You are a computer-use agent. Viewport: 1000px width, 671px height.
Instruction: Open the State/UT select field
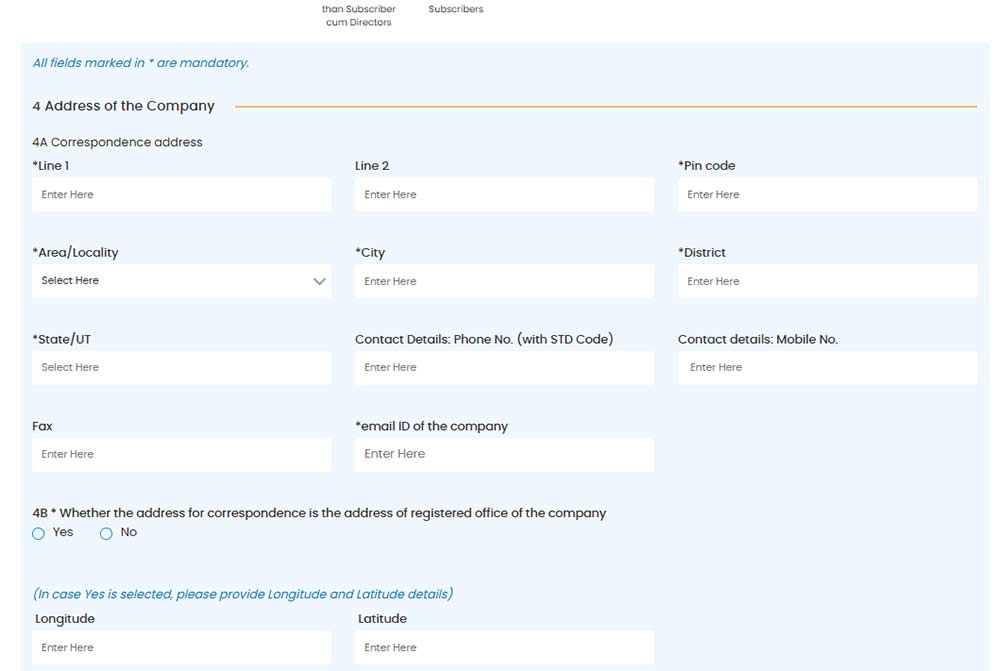point(181,368)
